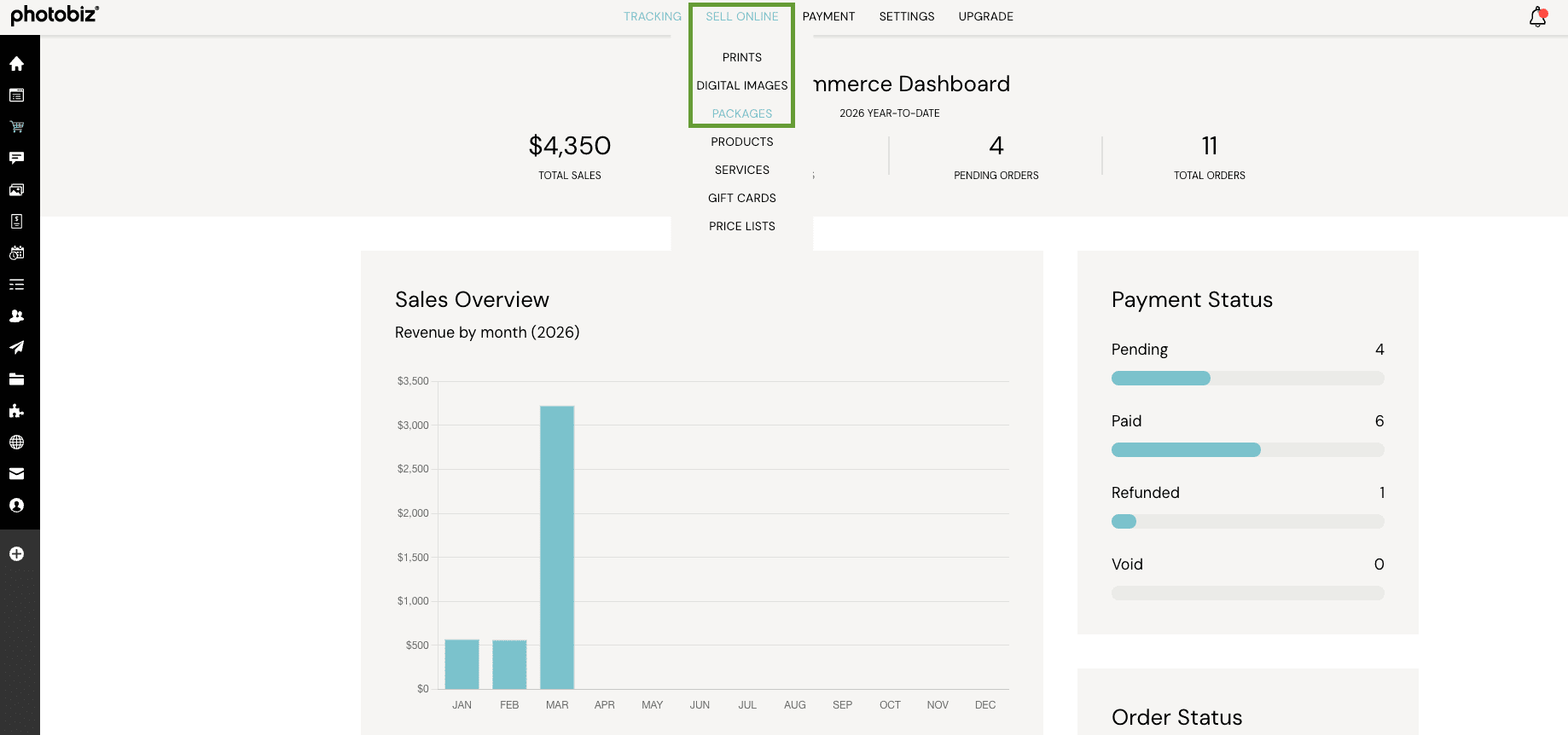
Task: Open the paper plane marketing icon
Action: coord(16,347)
